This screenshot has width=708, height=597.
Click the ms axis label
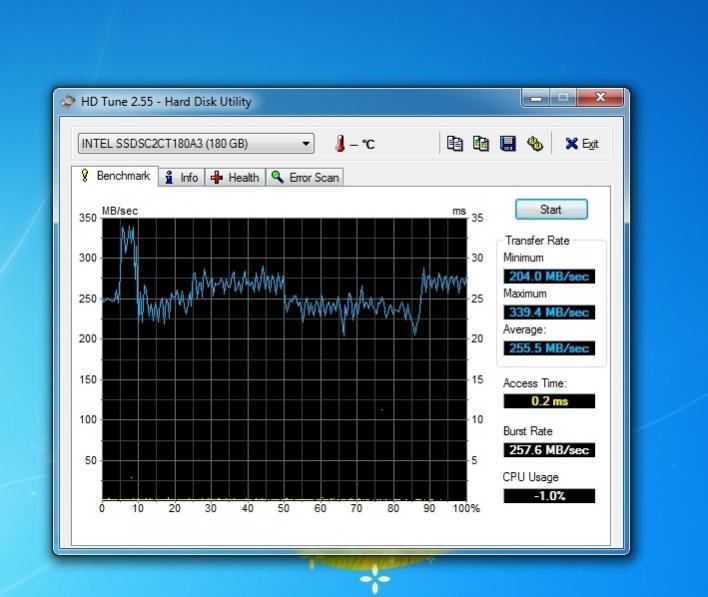coord(459,211)
